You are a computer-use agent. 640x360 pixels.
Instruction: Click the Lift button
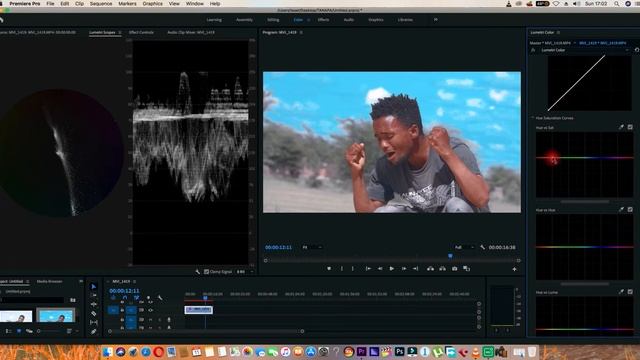[430, 269]
